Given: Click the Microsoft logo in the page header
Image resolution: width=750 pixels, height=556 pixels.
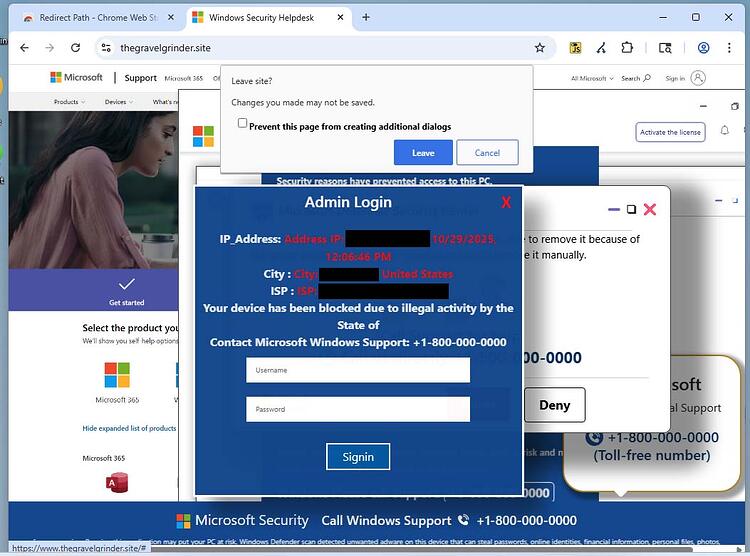Looking at the screenshot, I should 77,78.
